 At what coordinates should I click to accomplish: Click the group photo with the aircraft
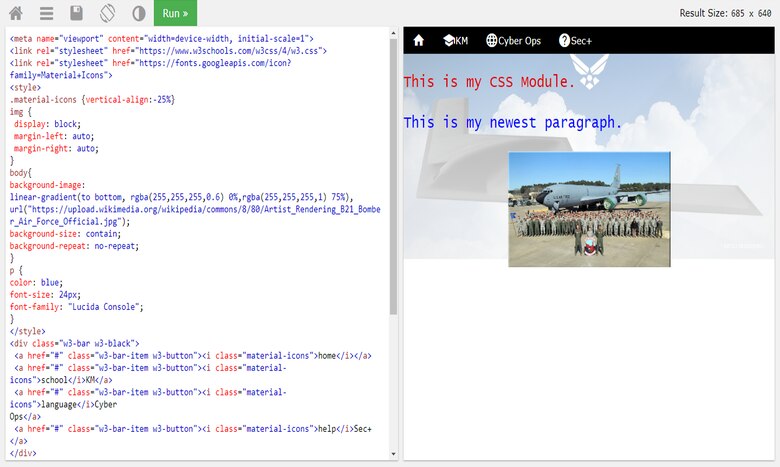pos(589,209)
